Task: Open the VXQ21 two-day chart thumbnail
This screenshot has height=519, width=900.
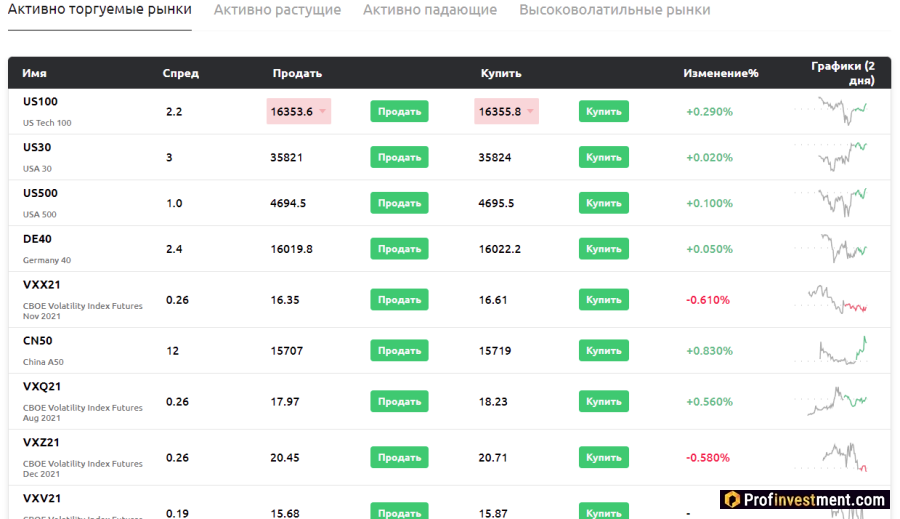Action: click(831, 401)
